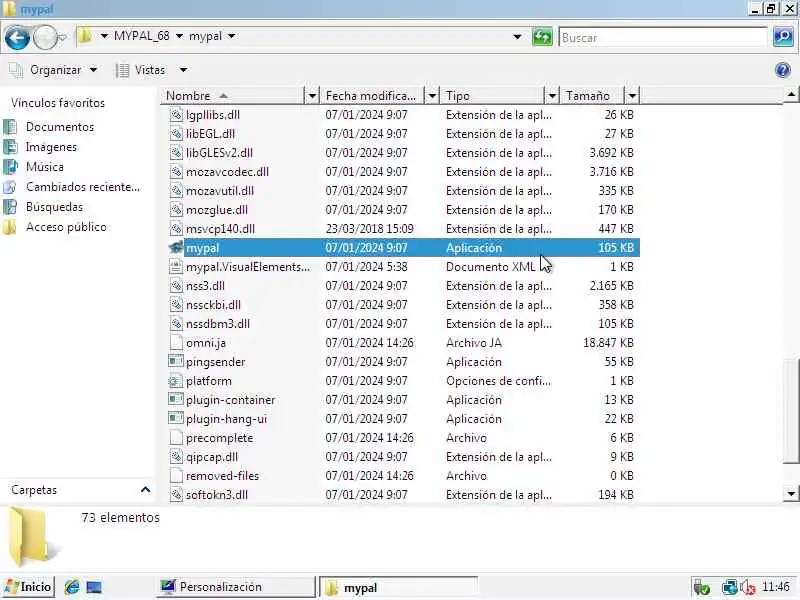
Task: Open the address bar history dropdown
Action: [517, 37]
